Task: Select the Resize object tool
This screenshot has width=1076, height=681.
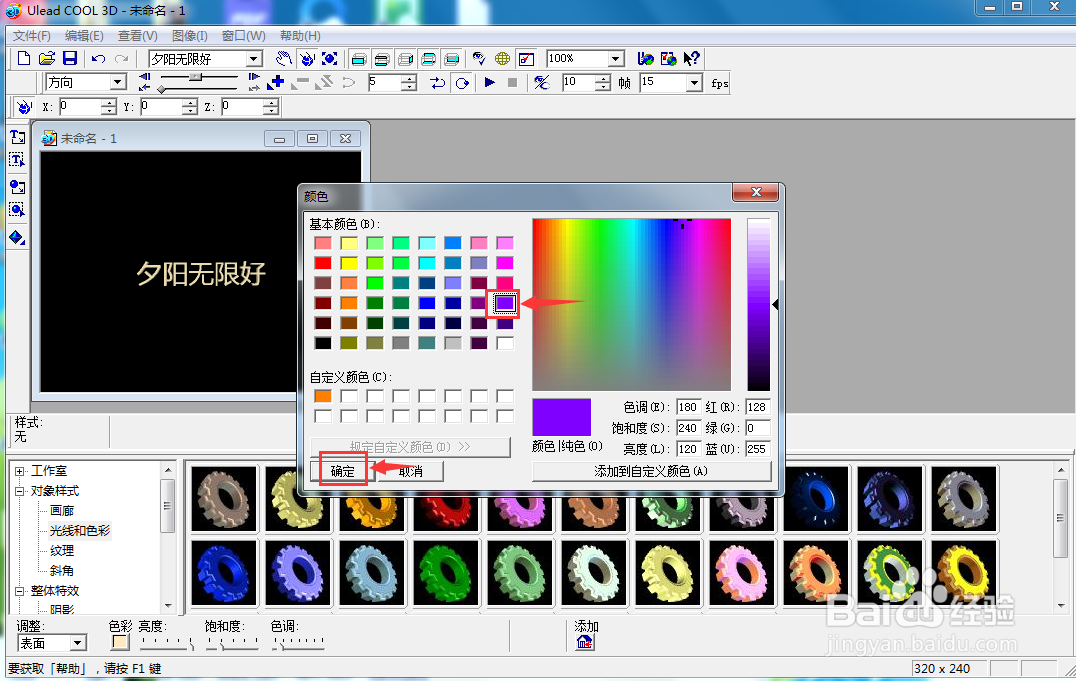Action: [x=329, y=58]
